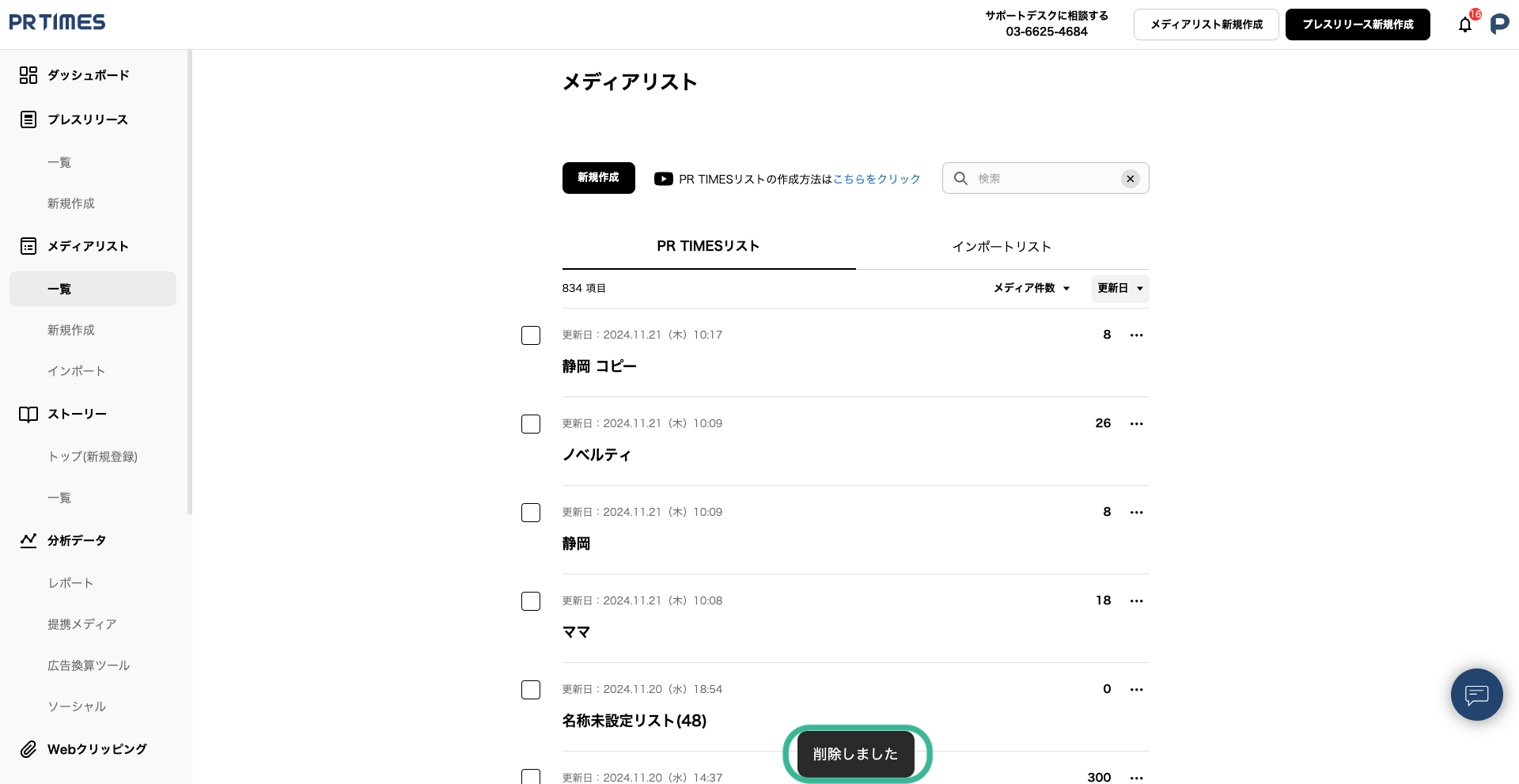Click the user profile avatar icon
The width and height of the screenshot is (1519, 784).
1499,25
